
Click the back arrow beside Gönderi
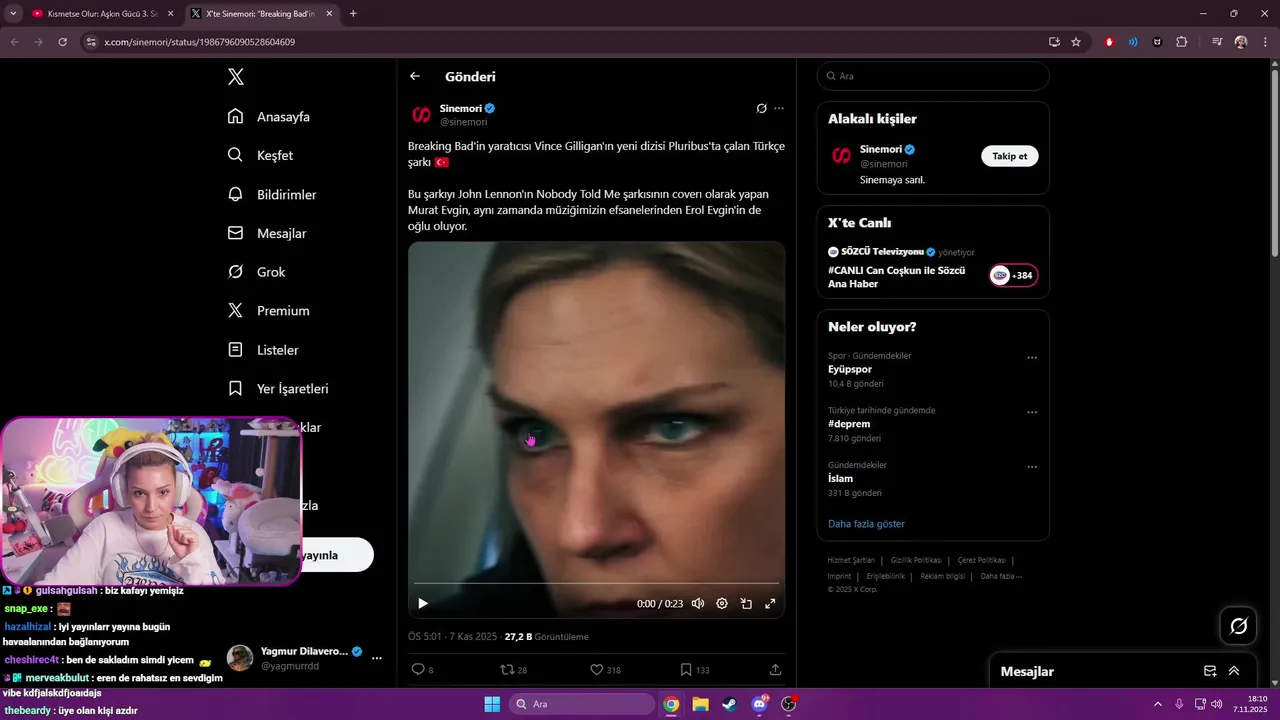tap(415, 76)
